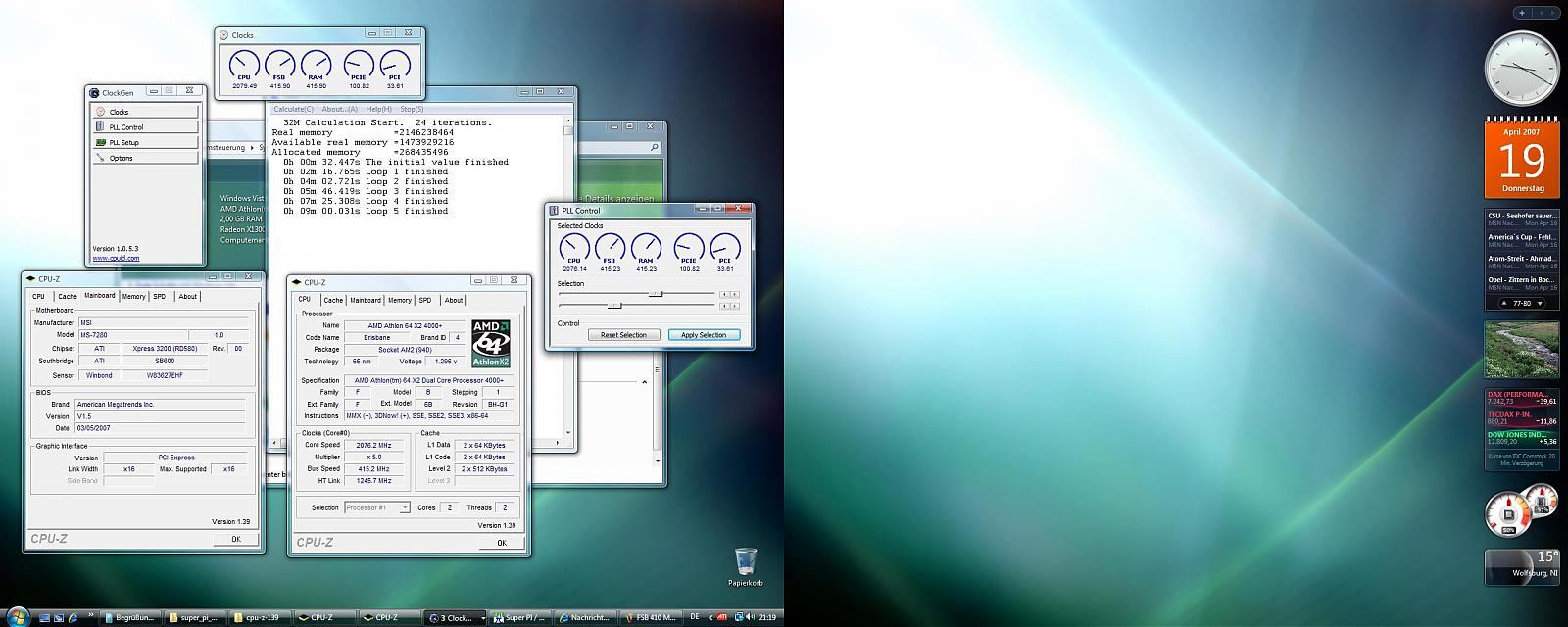Click the Stop menu in Super PI
1568x627 pixels.
click(412, 109)
